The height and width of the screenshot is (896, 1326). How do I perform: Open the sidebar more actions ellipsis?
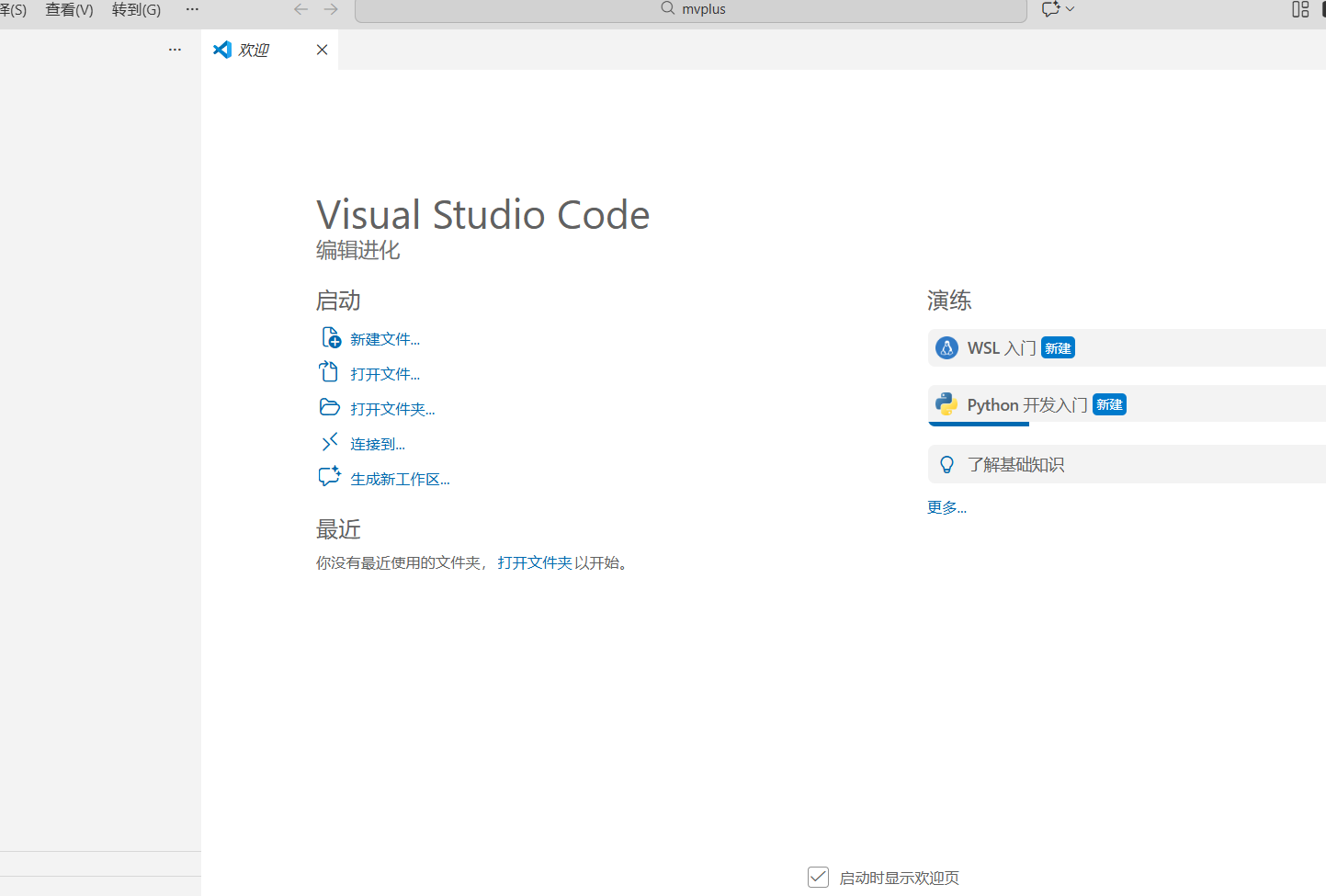tap(175, 50)
